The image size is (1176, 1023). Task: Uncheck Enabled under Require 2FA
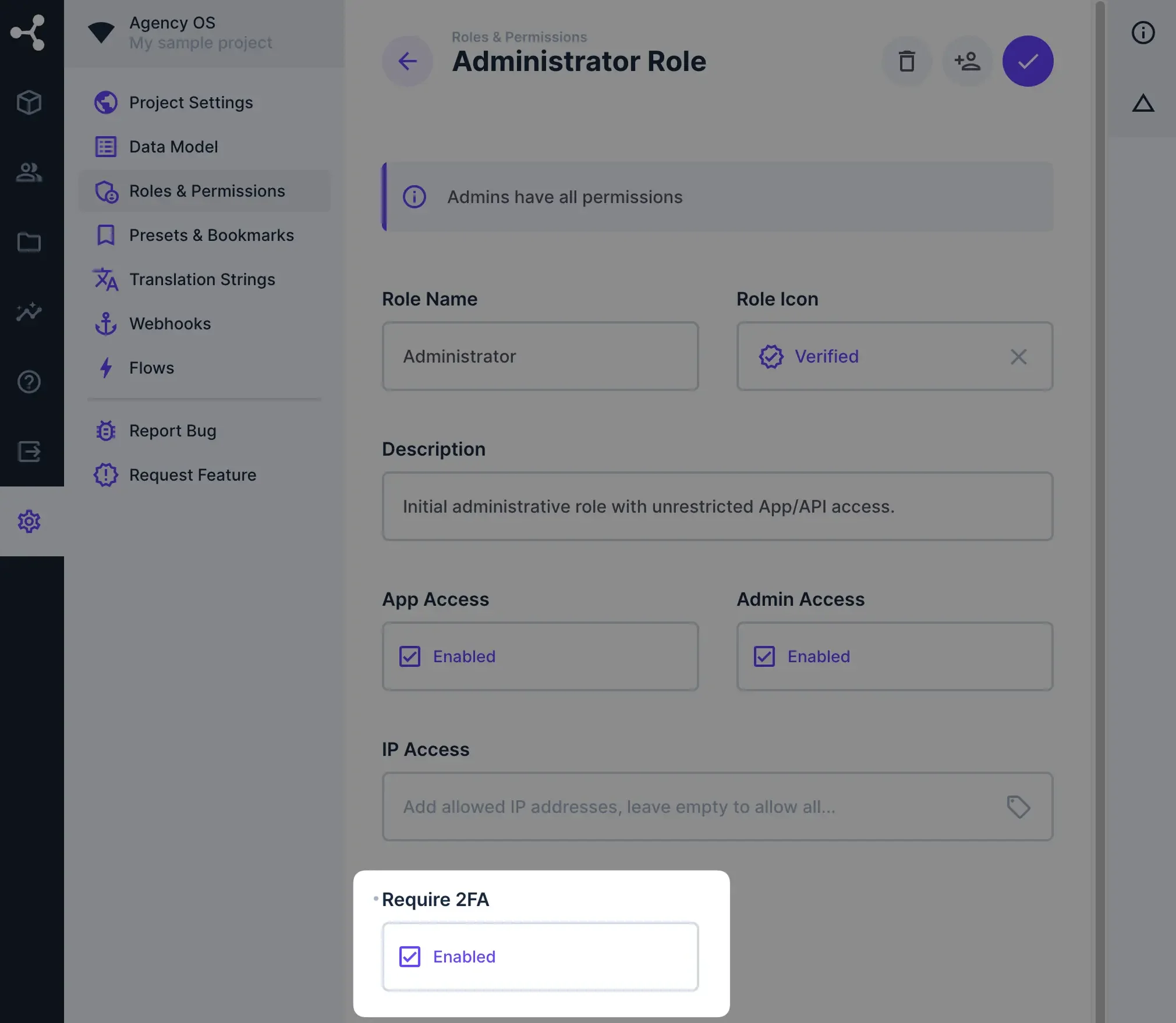[410, 956]
